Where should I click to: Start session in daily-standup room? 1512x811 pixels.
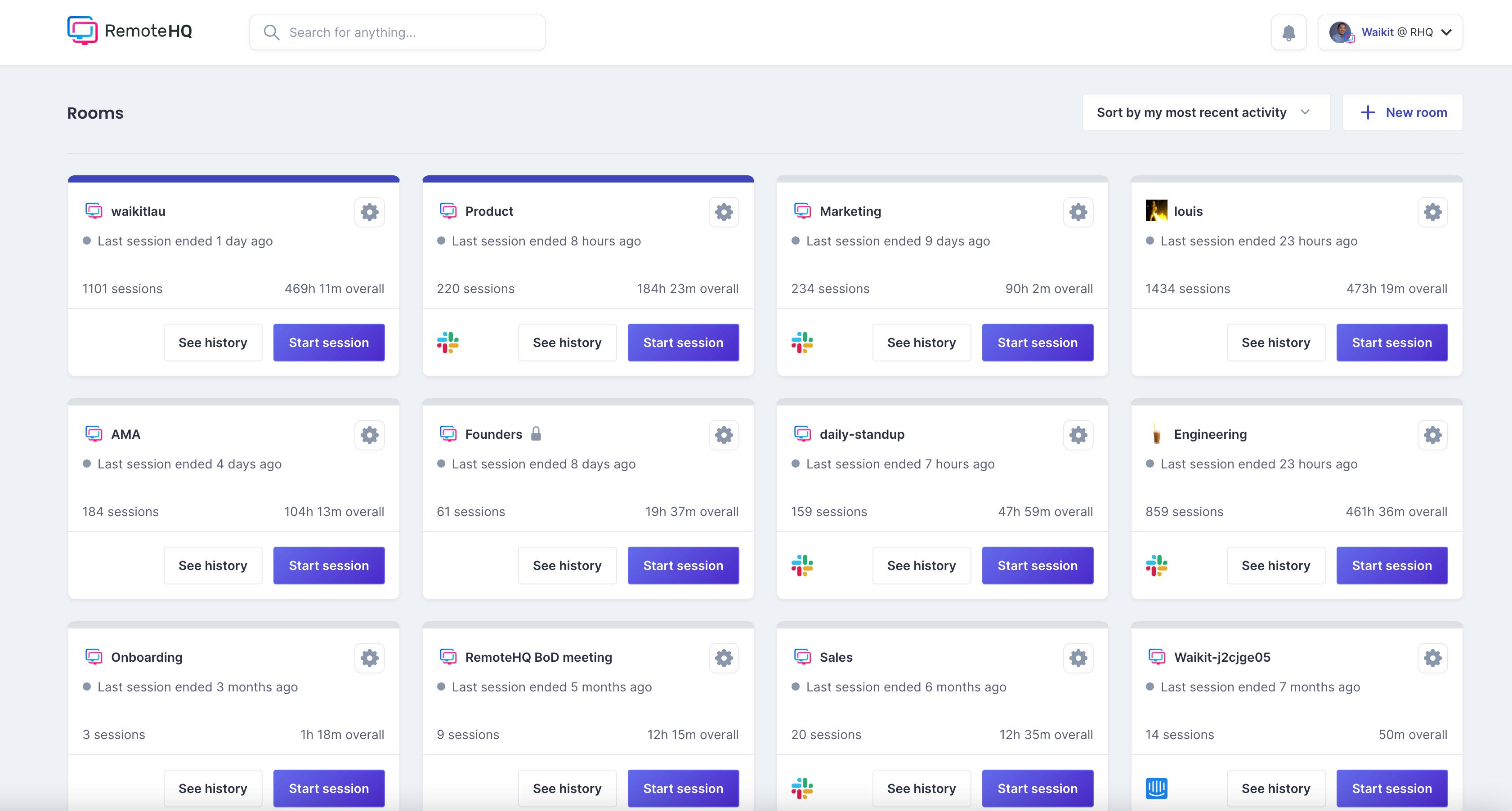point(1038,565)
